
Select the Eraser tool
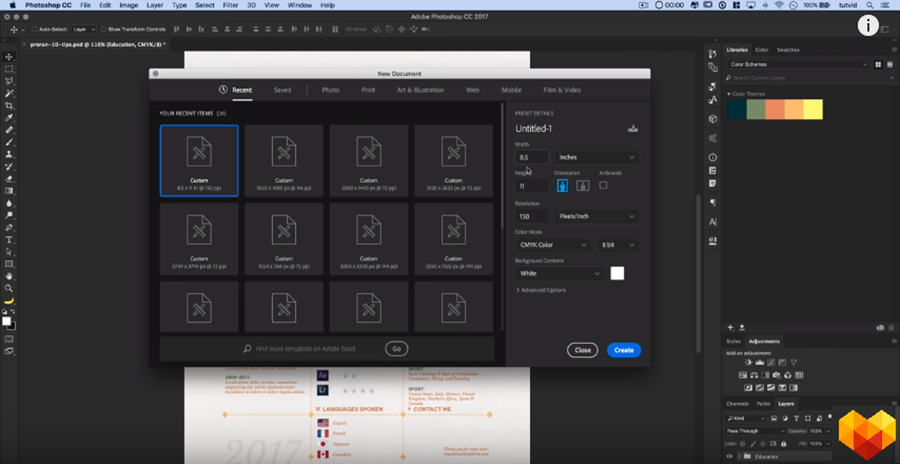(x=9, y=178)
